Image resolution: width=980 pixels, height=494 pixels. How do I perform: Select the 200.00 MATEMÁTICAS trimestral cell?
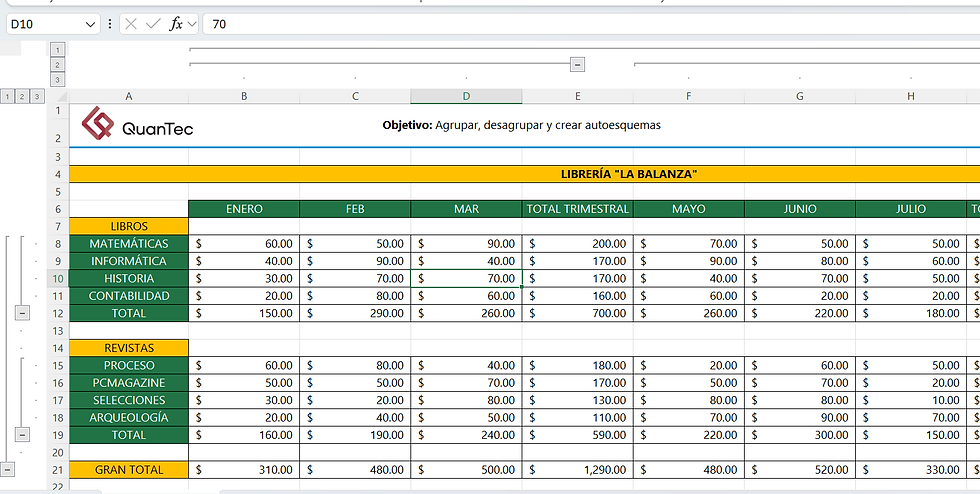pyautogui.click(x=578, y=243)
